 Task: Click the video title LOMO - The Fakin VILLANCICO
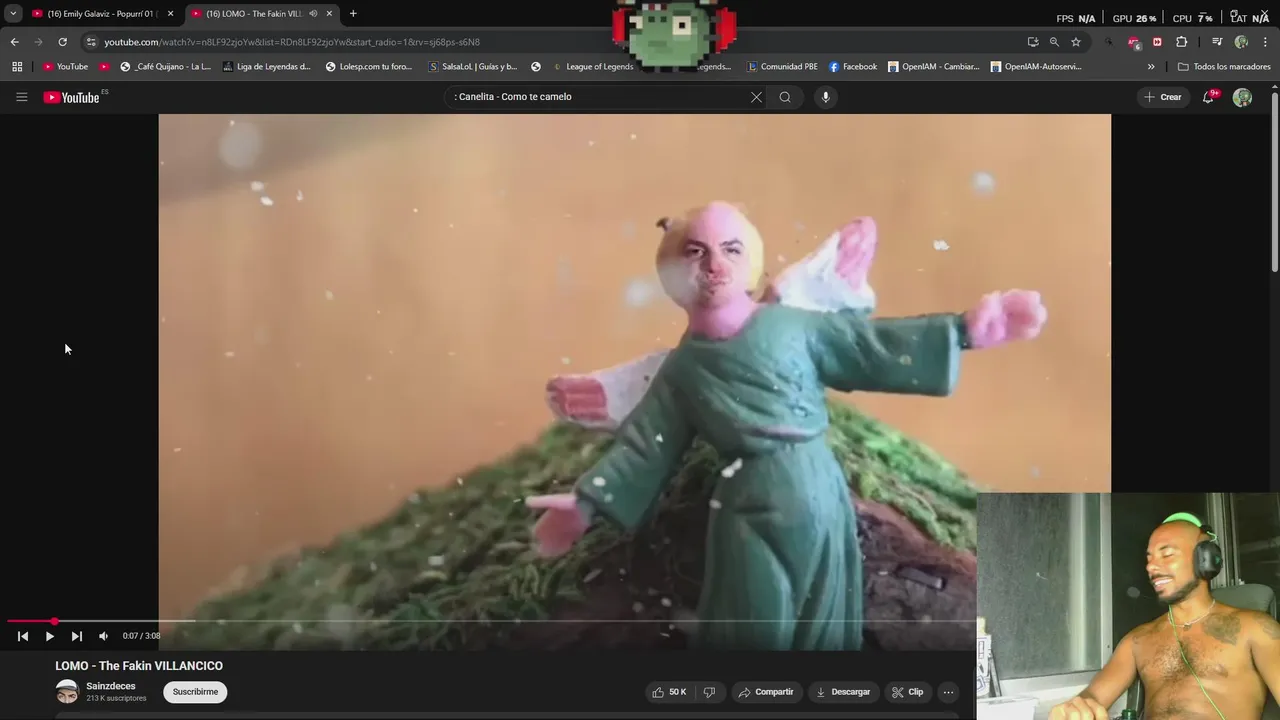click(x=139, y=666)
